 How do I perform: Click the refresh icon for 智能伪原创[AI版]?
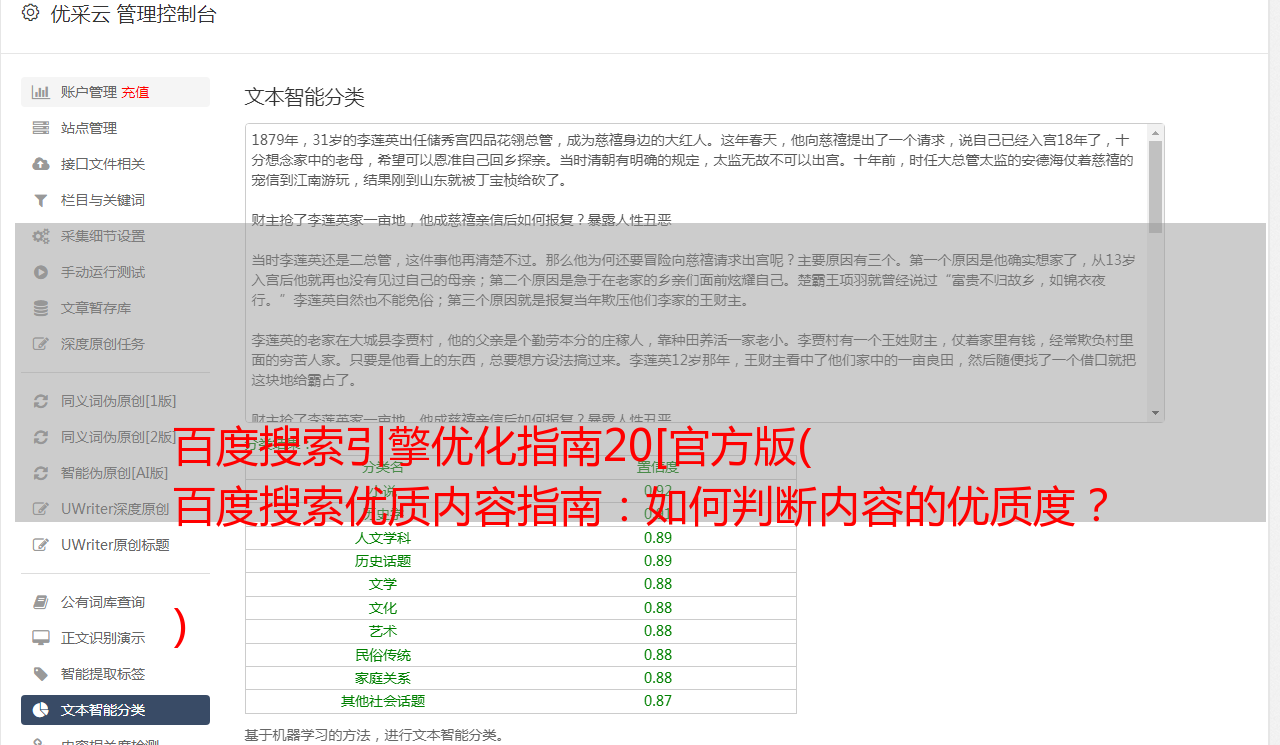point(41,473)
